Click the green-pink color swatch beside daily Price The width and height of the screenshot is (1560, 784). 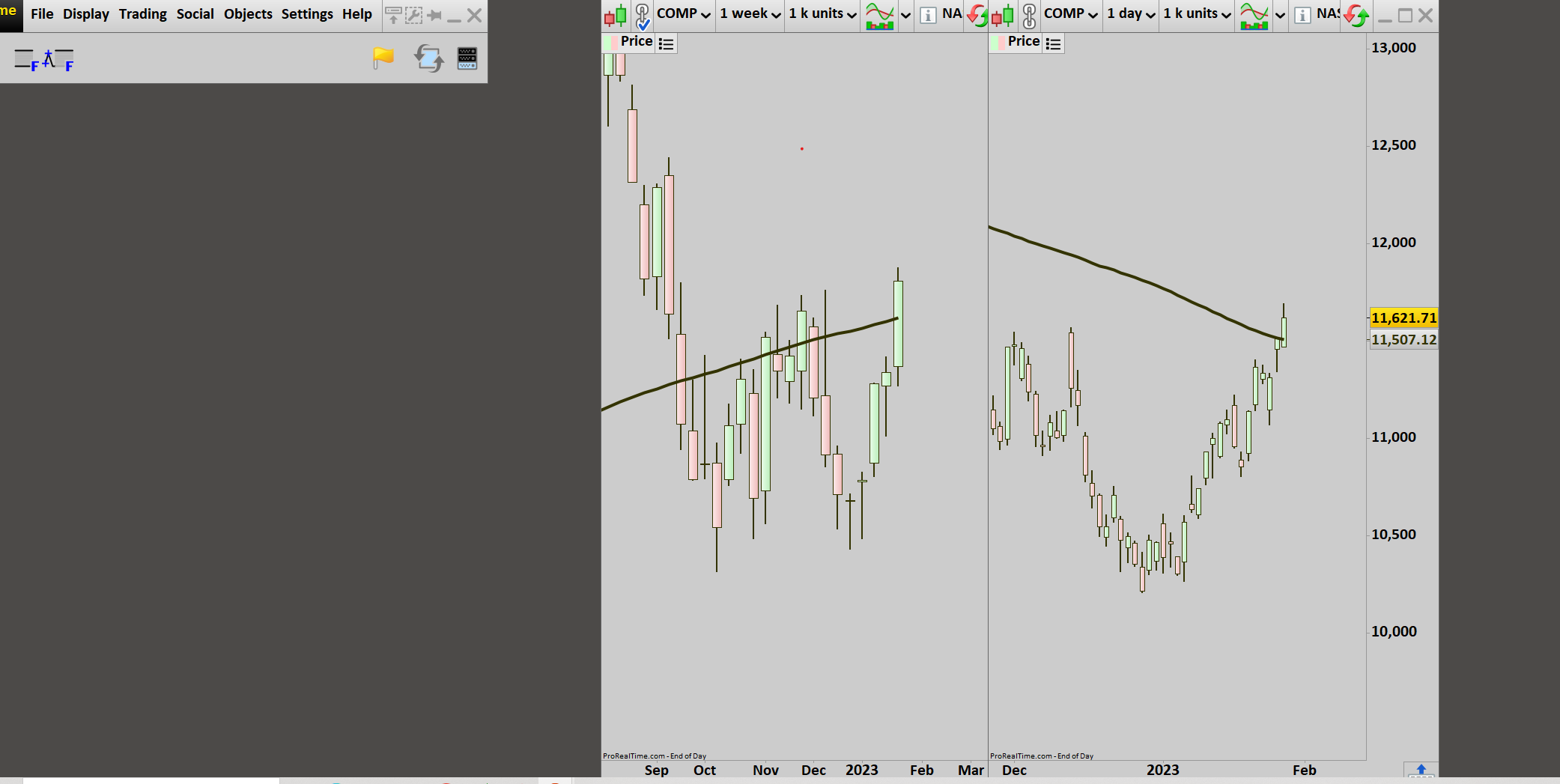[x=998, y=43]
